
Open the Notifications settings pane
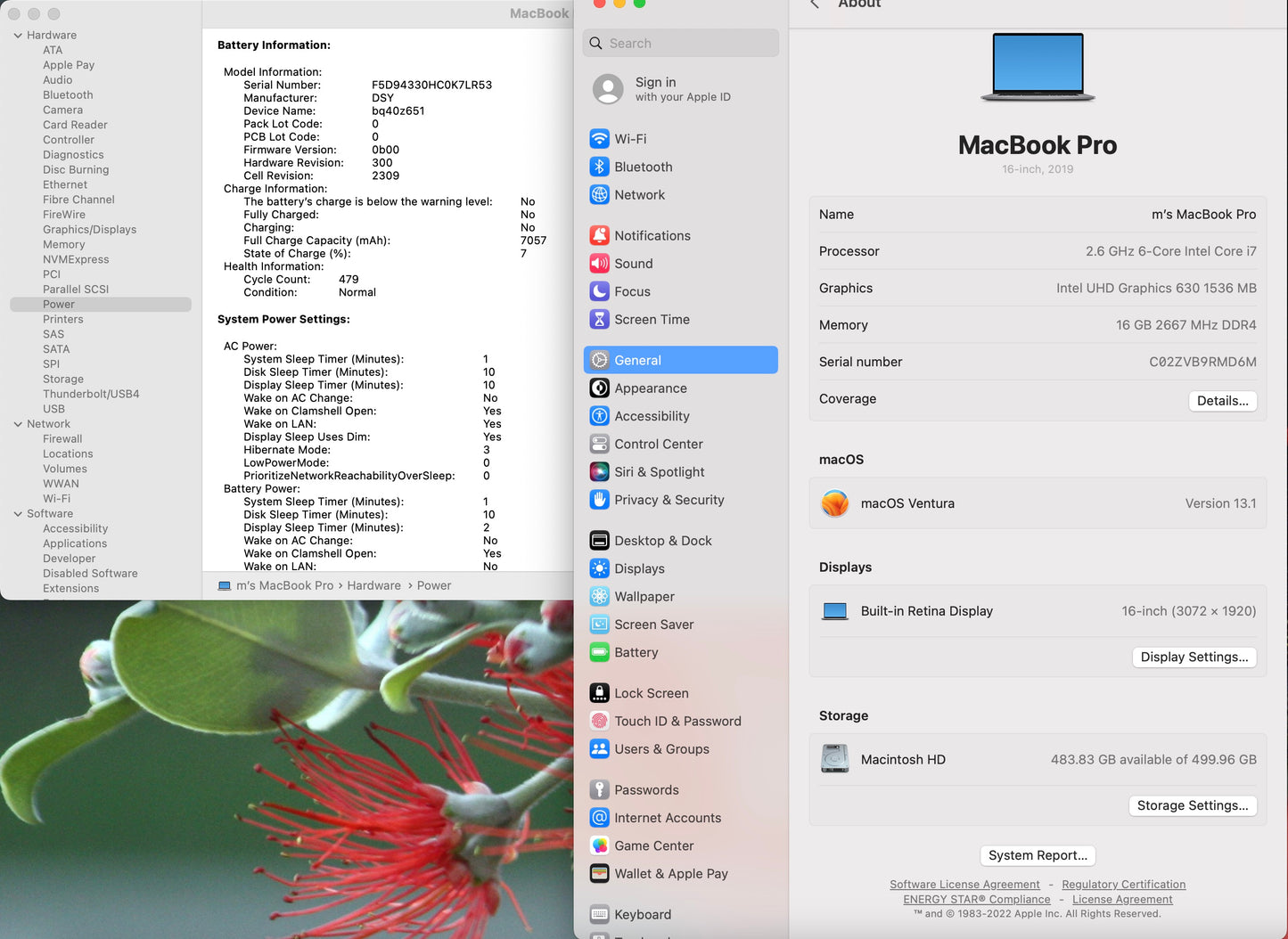pyautogui.click(x=652, y=235)
